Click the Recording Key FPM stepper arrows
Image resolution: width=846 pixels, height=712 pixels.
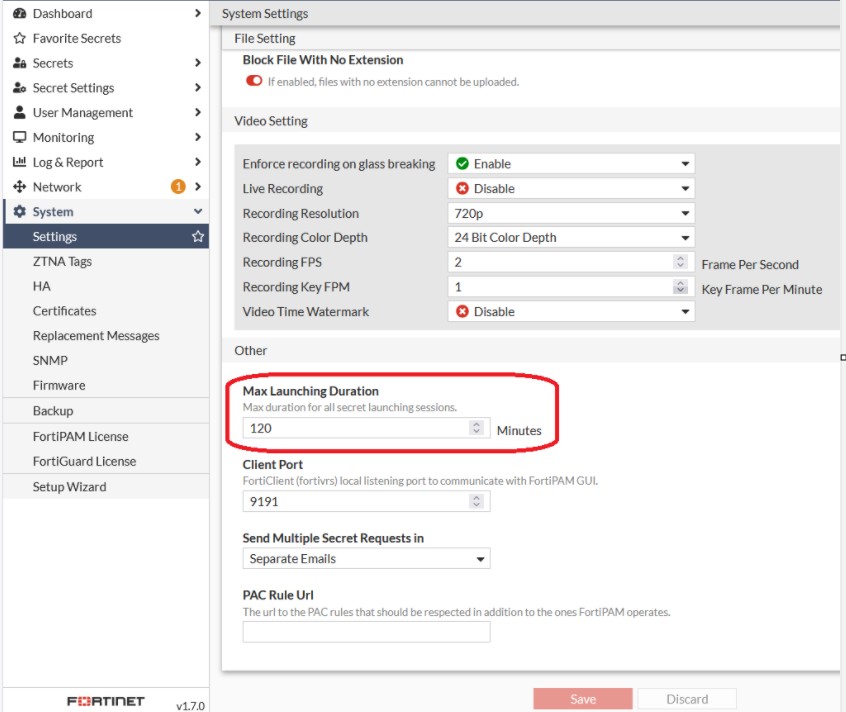click(x=680, y=287)
